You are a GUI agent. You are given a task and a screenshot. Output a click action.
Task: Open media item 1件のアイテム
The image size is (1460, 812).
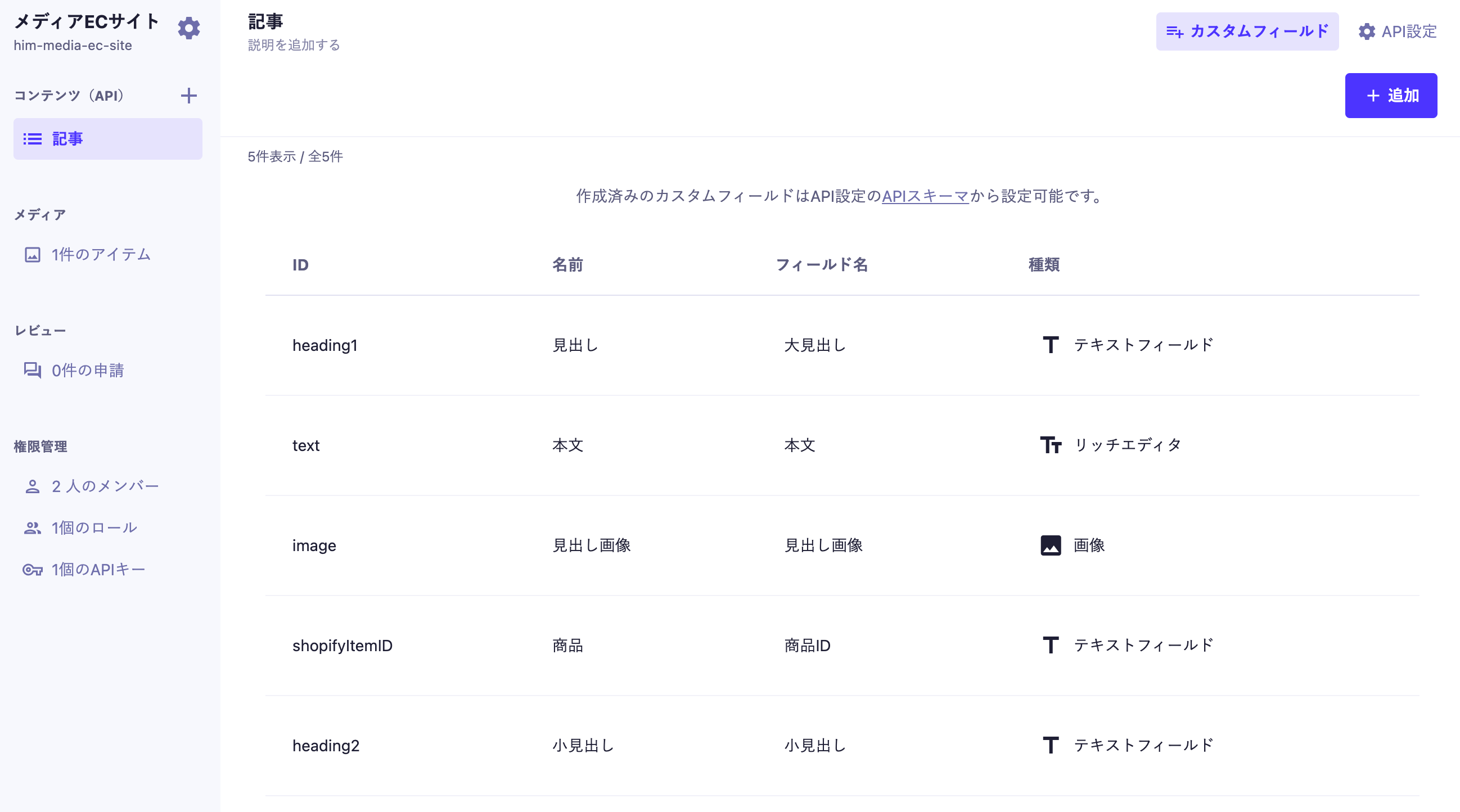point(100,254)
